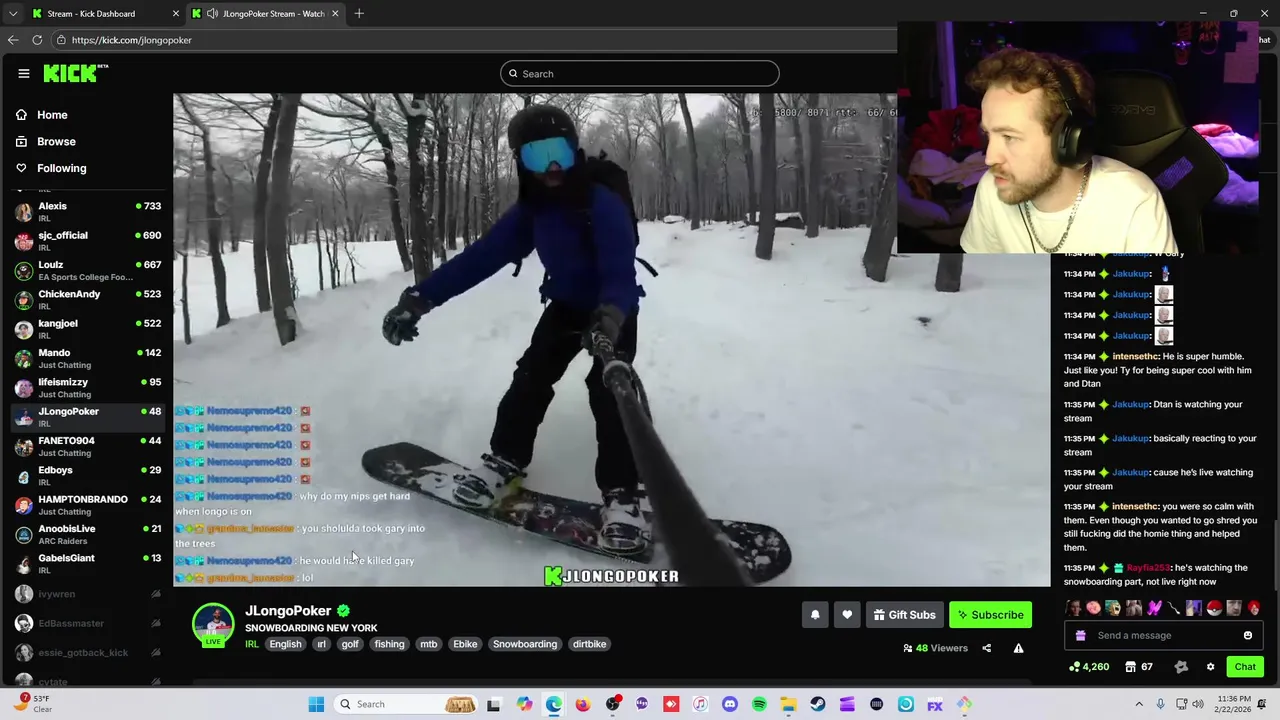
Task: Click the green Chat send button
Action: point(1245,667)
